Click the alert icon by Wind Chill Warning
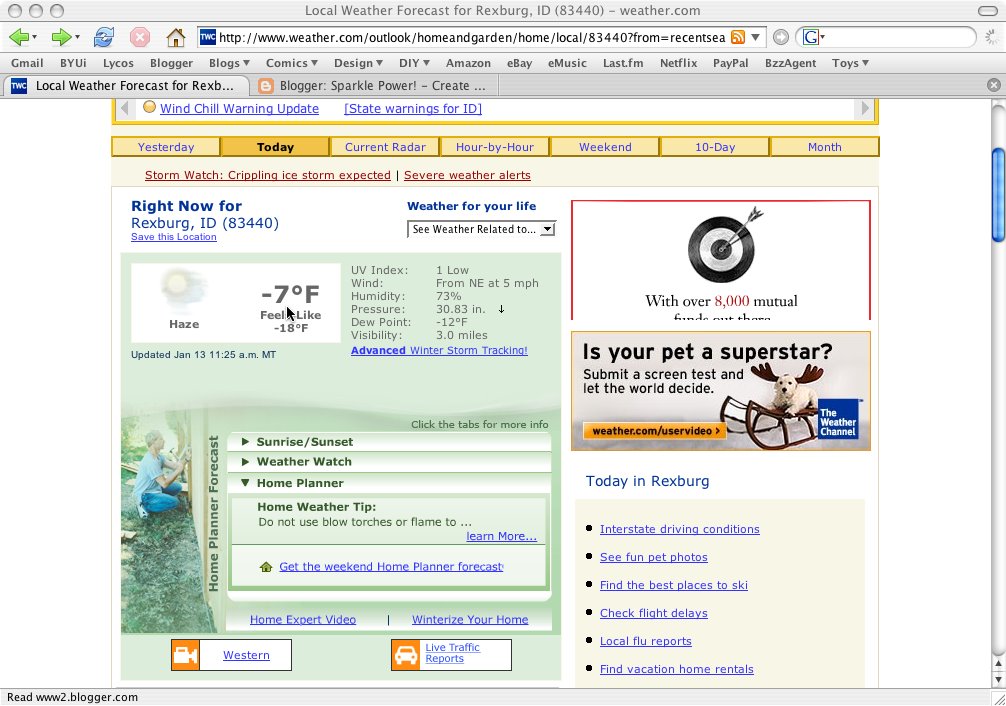 tap(149, 107)
